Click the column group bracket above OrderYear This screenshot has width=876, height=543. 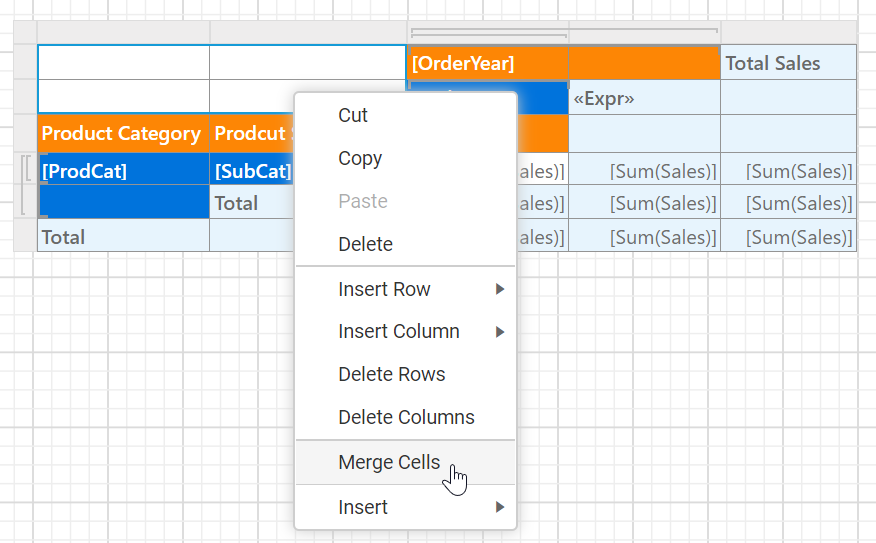tap(489, 35)
